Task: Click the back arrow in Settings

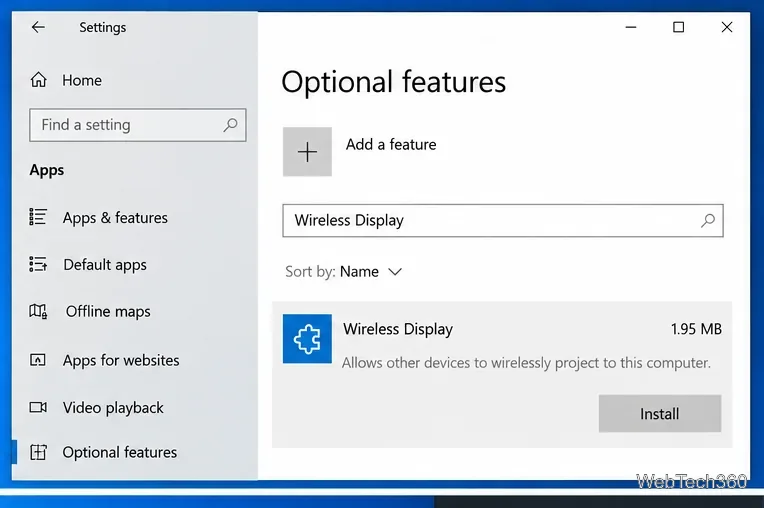Action: point(38,27)
